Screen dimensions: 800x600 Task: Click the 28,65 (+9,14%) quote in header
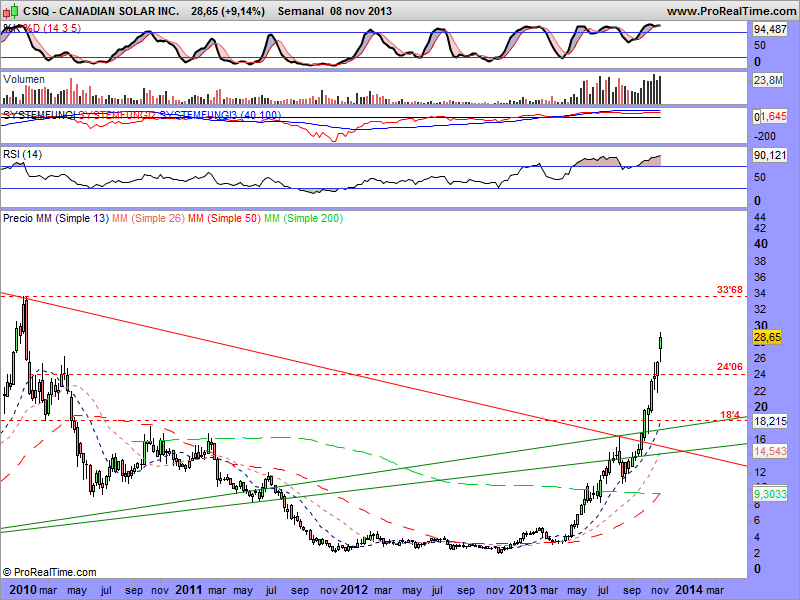point(228,11)
